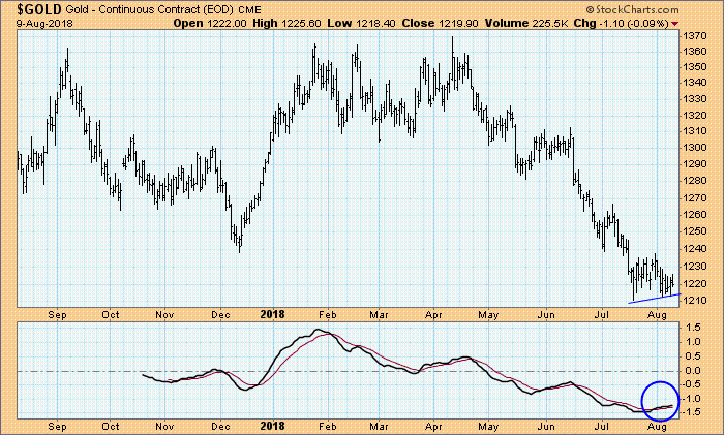Image resolution: width=724 pixels, height=435 pixels.
Task: Click the 1370 price level on the y-axis
Action: point(699,35)
